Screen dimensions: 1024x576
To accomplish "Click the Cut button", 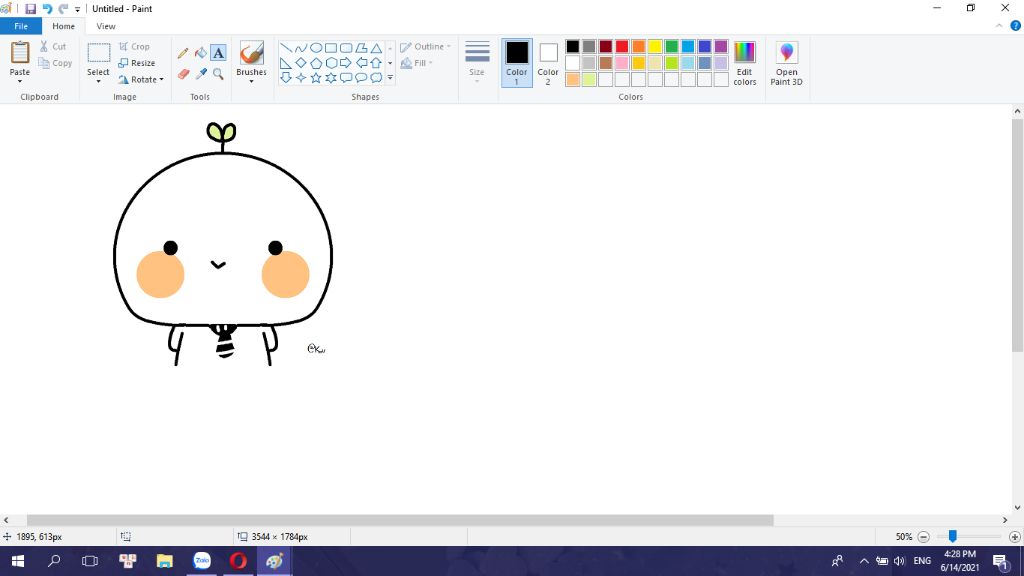I will pyautogui.click(x=53, y=46).
